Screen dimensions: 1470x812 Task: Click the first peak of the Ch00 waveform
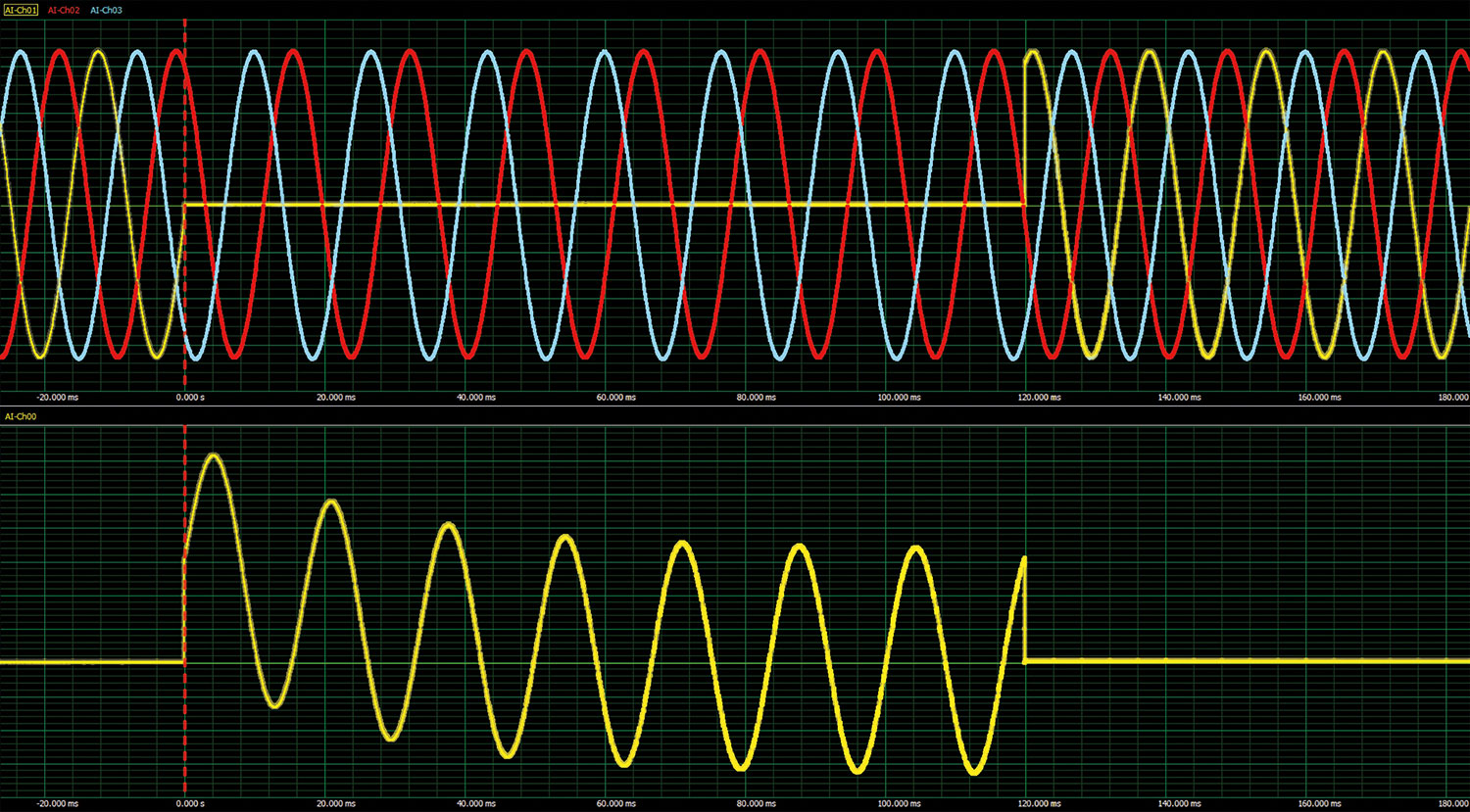(x=214, y=455)
